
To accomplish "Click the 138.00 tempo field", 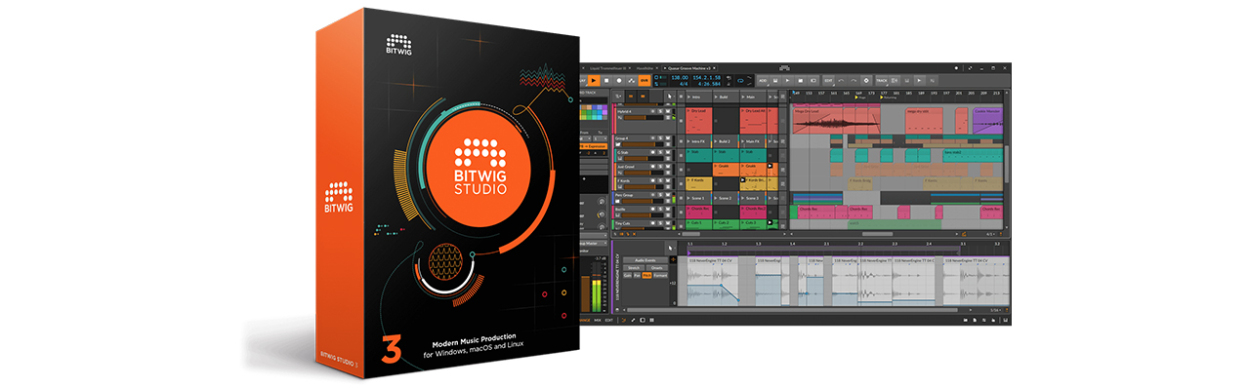I will click(680, 77).
